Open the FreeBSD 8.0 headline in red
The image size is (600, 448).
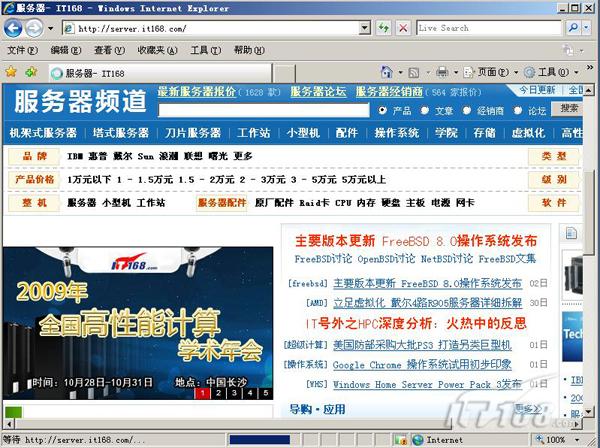pos(416,241)
